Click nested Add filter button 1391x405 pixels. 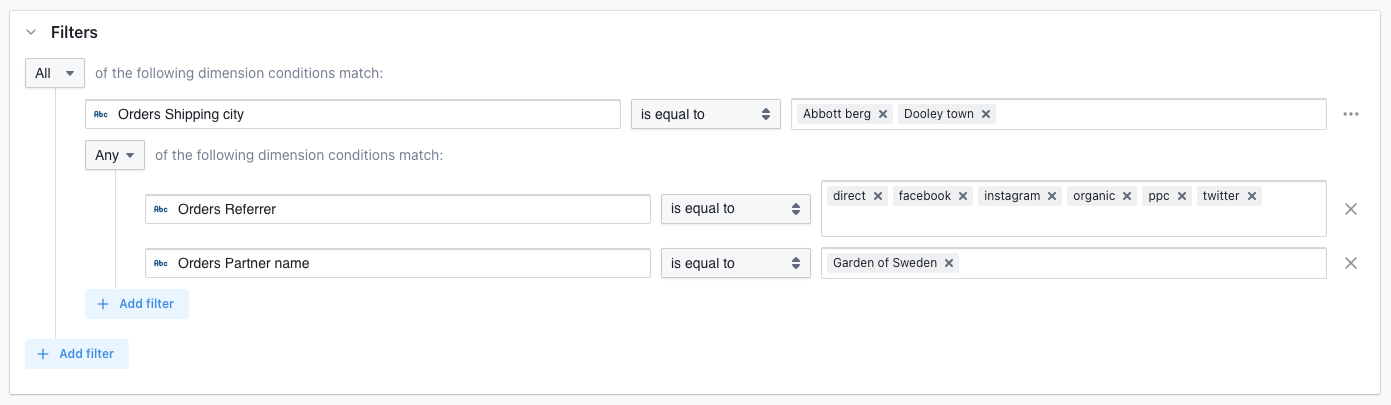pyautogui.click(x=137, y=304)
